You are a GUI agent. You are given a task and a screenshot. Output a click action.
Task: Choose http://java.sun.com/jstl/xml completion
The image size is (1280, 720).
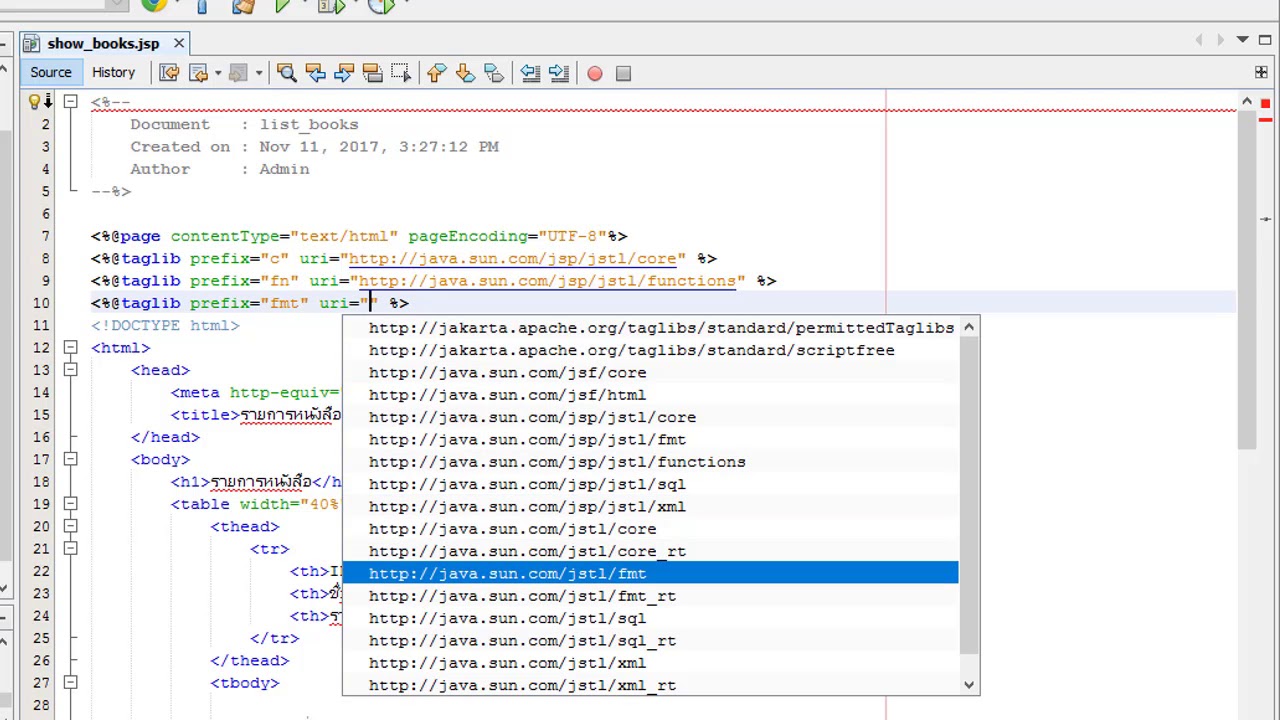(x=650, y=662)
